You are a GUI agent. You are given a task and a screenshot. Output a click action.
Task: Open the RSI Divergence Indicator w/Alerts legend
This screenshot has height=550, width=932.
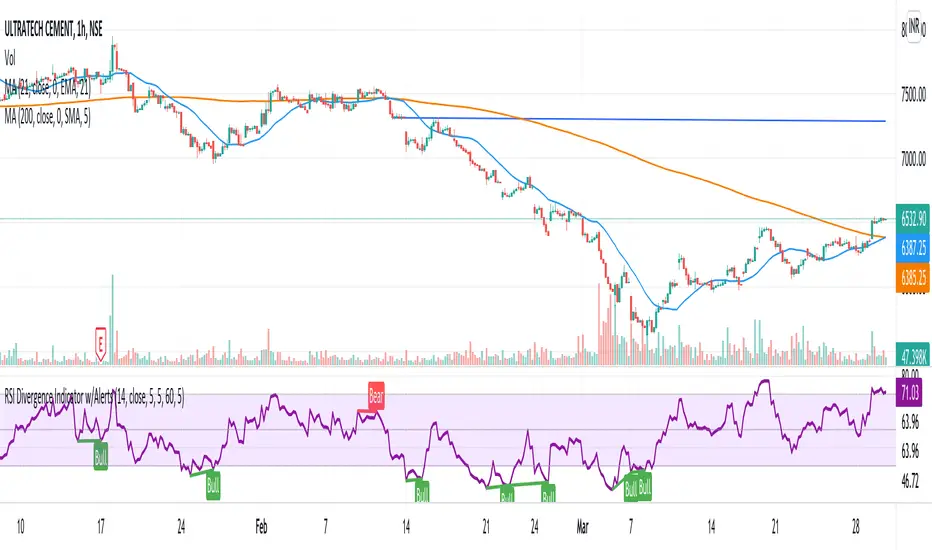pyautogui.click(x=94, y=397)
